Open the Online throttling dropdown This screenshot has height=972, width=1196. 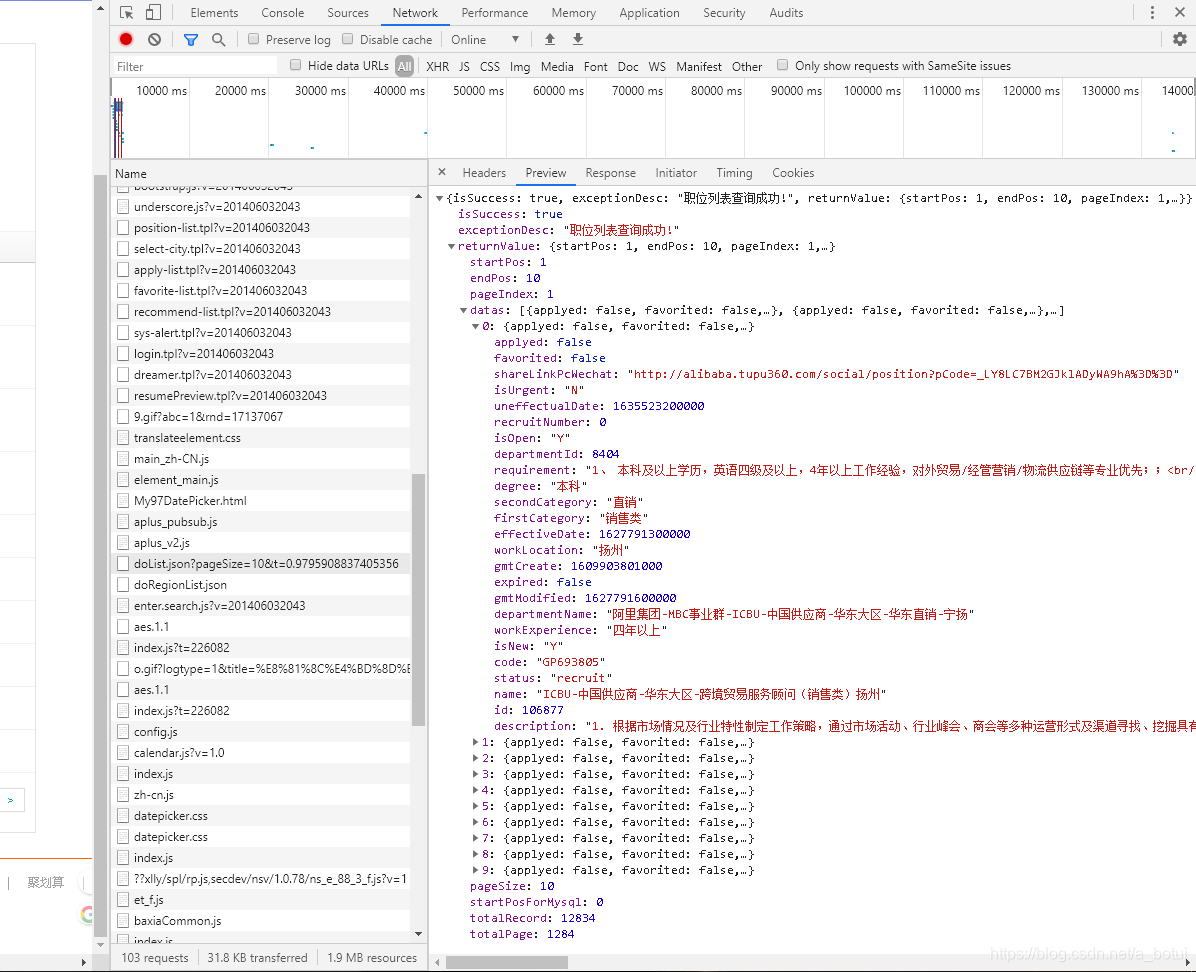tap(485, 40)
